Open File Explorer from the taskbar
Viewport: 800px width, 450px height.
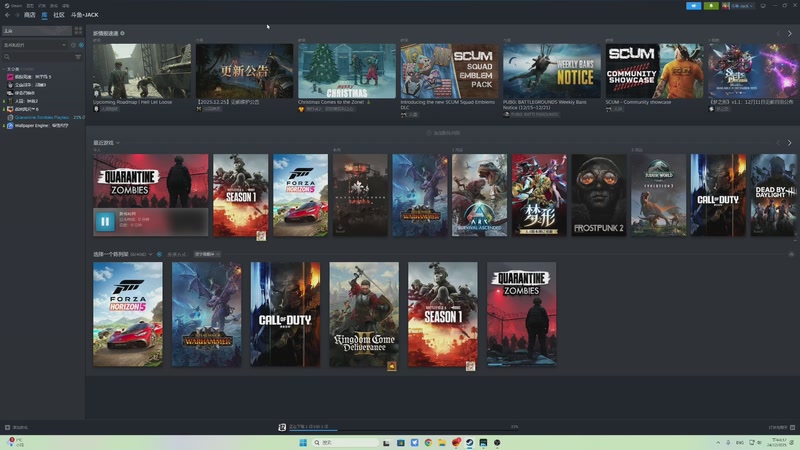[442, 442]
